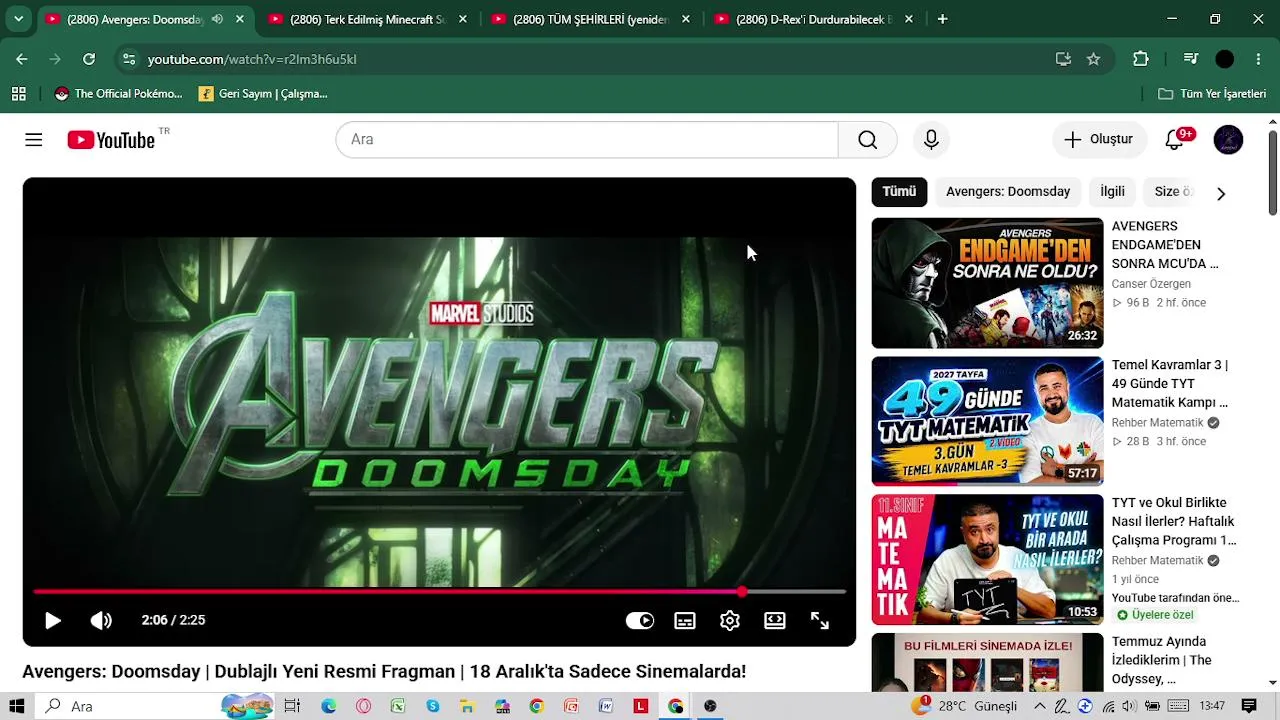Open 'AVENGERS ENDGAME'DEN SONRA MCU'DA' title link

[1165, 245]
